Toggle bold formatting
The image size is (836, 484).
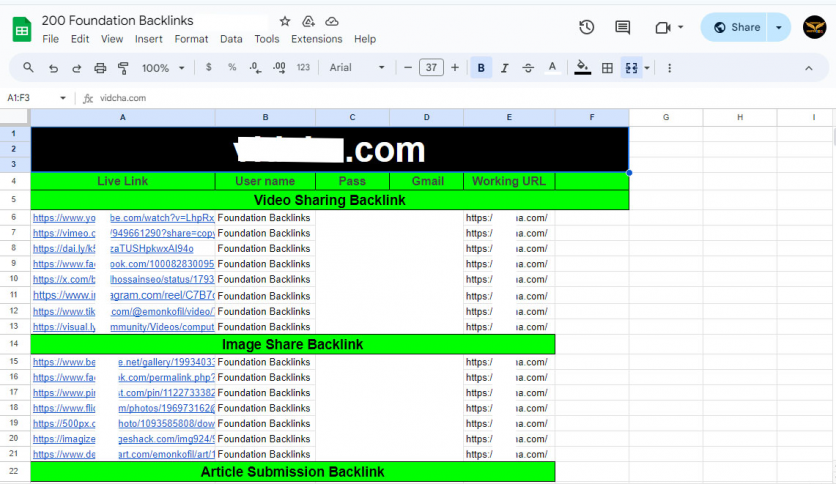[481, 68]
